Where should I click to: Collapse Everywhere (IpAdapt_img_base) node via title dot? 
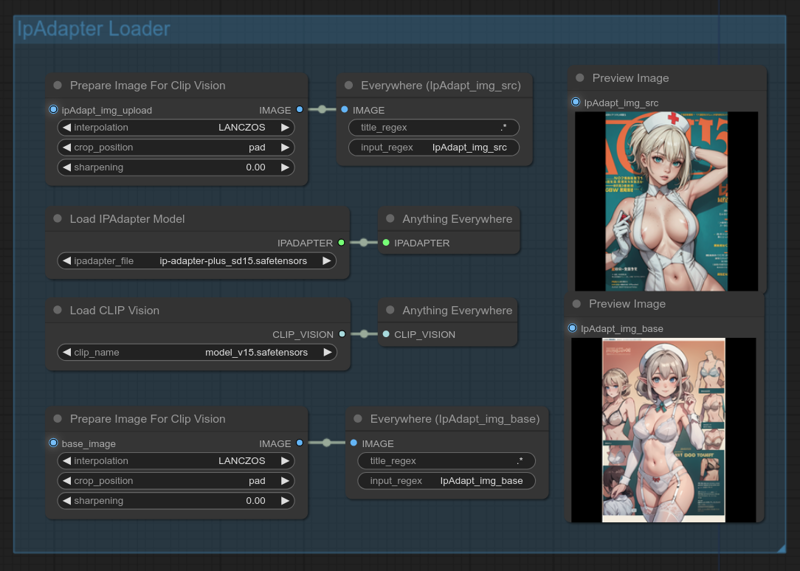point(358,419)
